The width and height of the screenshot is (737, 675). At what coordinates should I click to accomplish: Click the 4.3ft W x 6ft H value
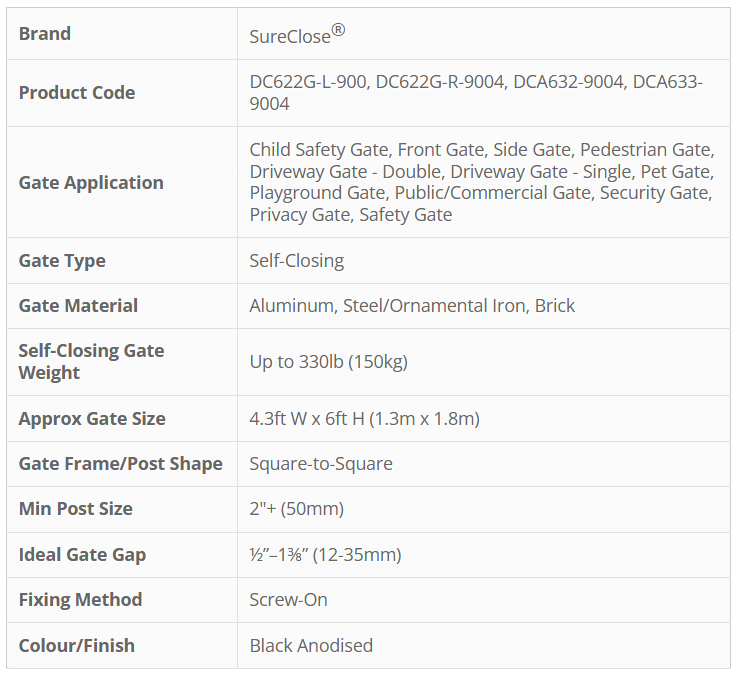coord(364,418)
